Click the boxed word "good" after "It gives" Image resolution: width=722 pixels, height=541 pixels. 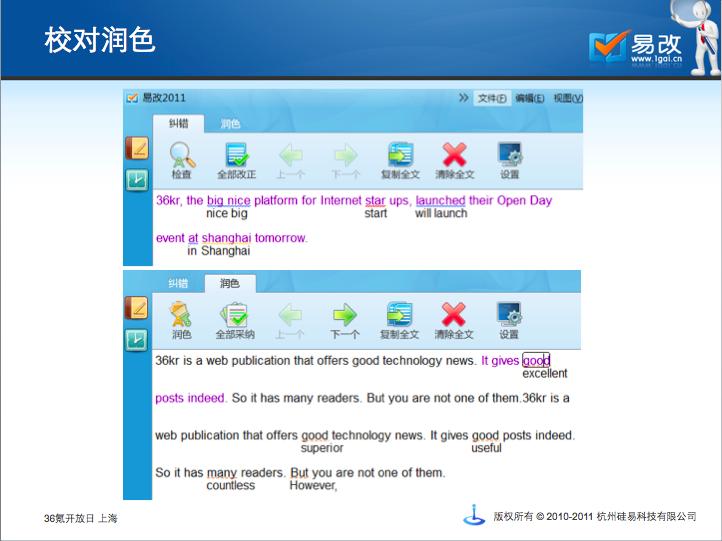536,361
